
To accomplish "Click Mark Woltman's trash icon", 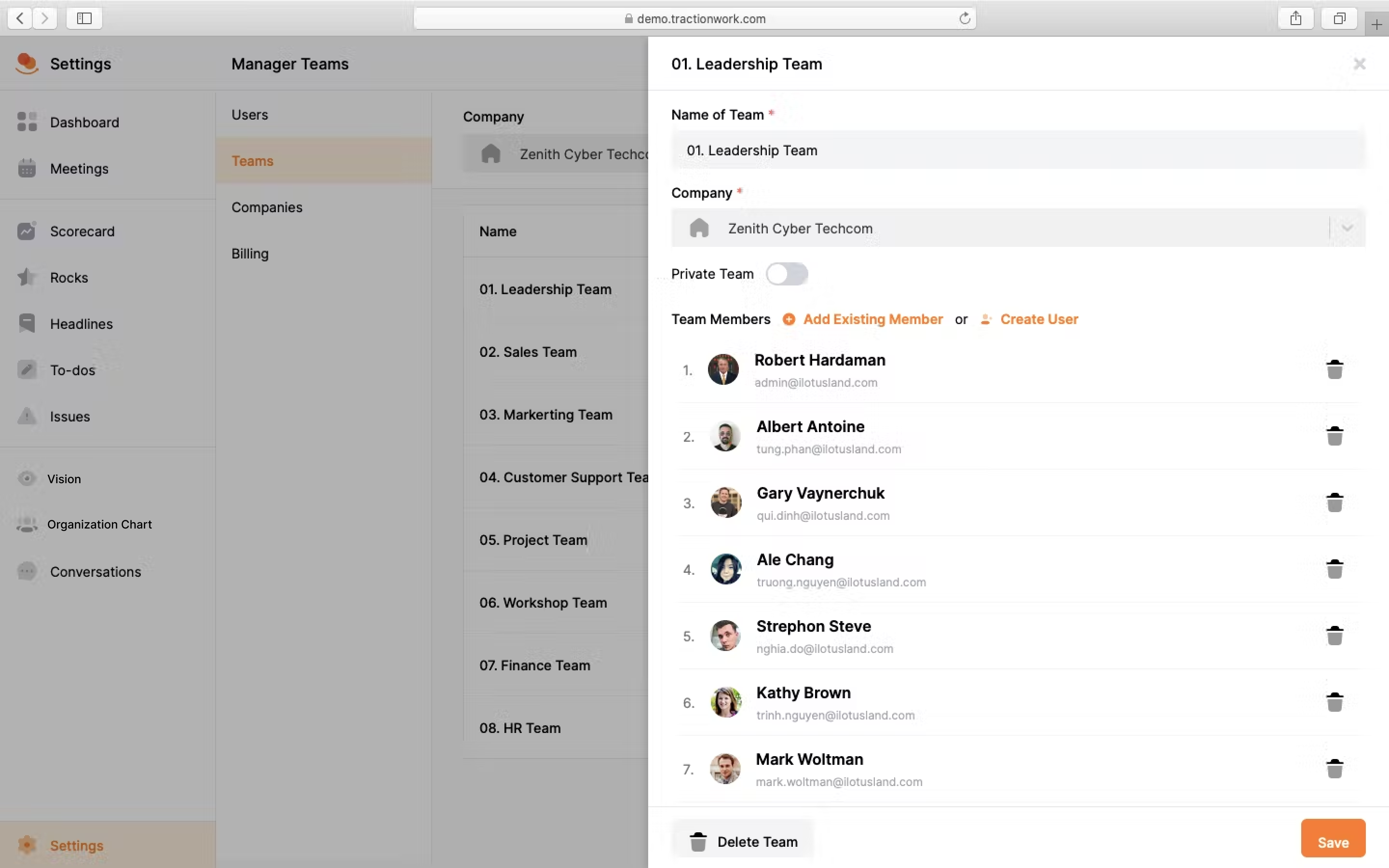I will 1335,769.
